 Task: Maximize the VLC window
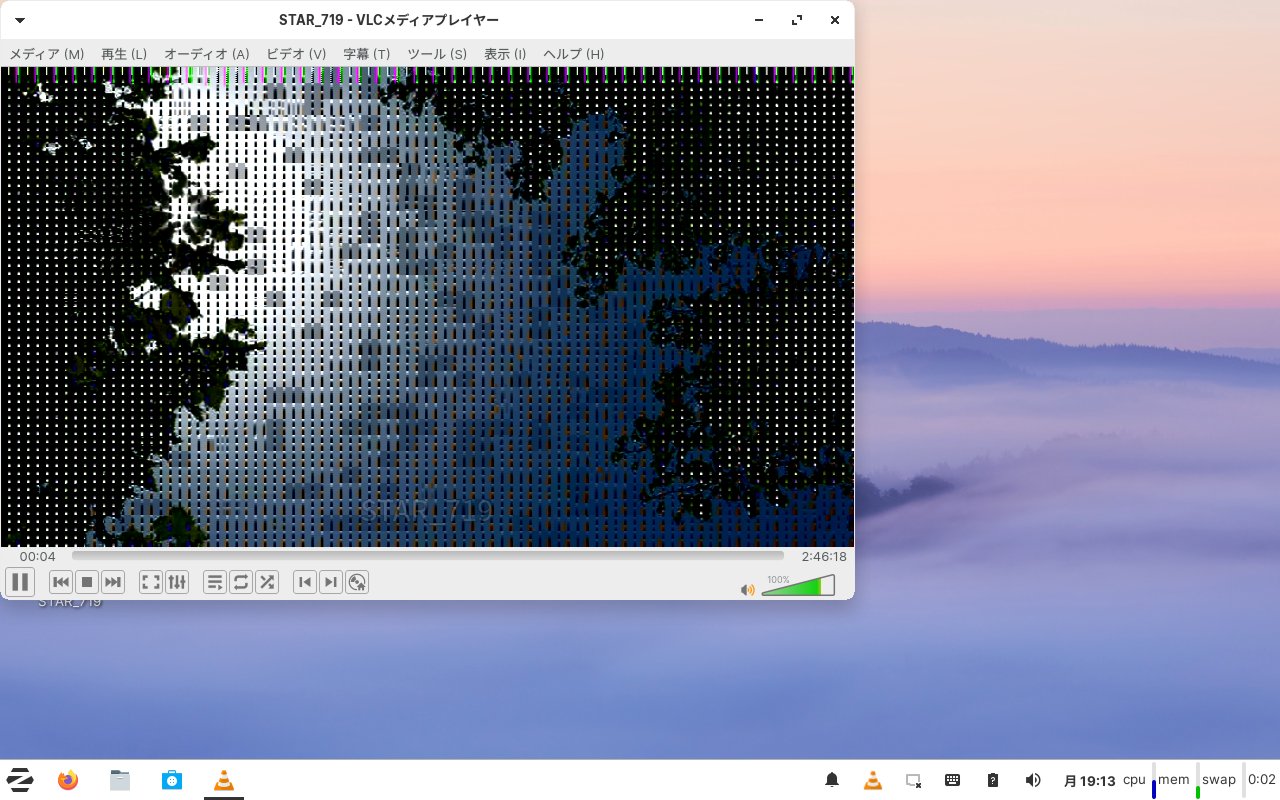pyautogui.click(x=797, y=20)
